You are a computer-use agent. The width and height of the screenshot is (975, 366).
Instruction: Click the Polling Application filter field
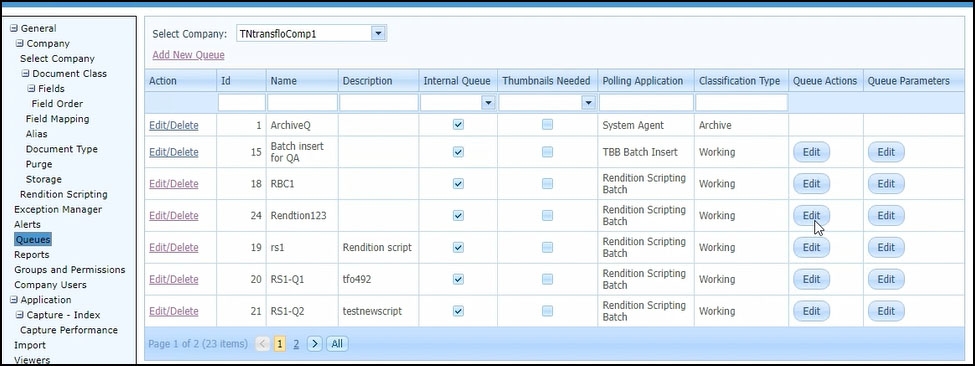coord(646,103)
